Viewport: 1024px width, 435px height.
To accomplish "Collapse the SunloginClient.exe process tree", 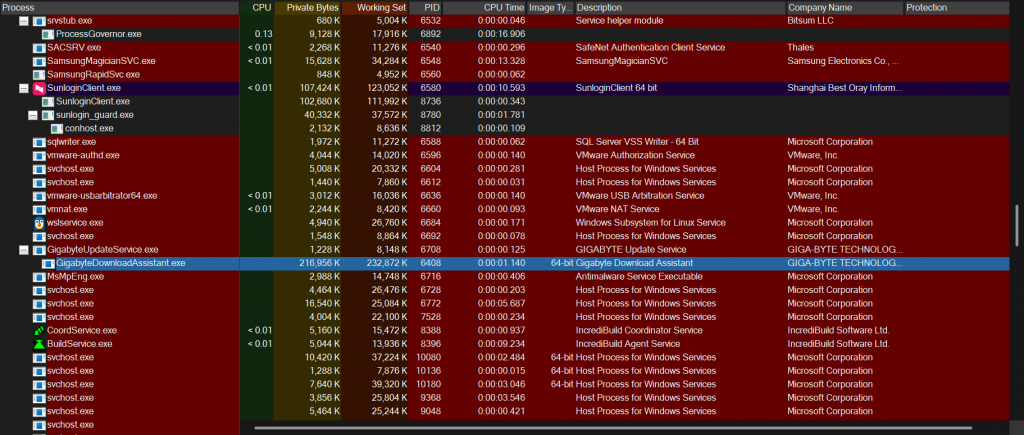I will (x=24, y=88).
